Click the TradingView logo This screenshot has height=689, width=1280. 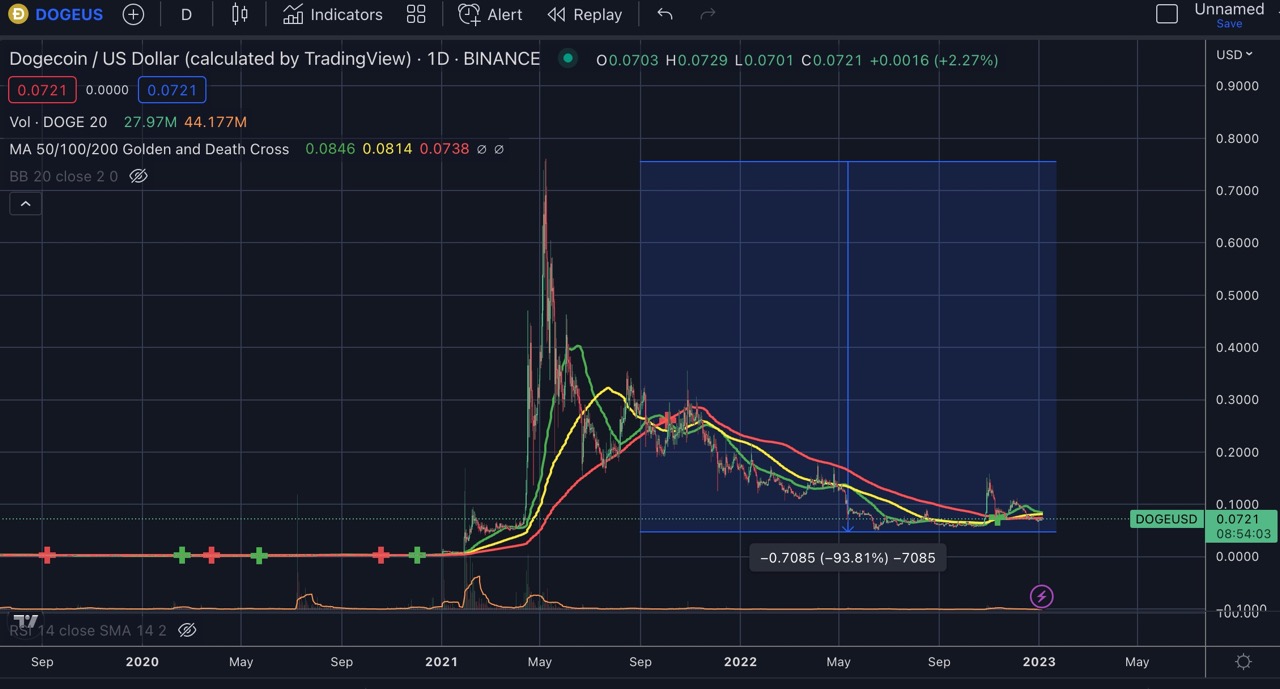(26, 621)
